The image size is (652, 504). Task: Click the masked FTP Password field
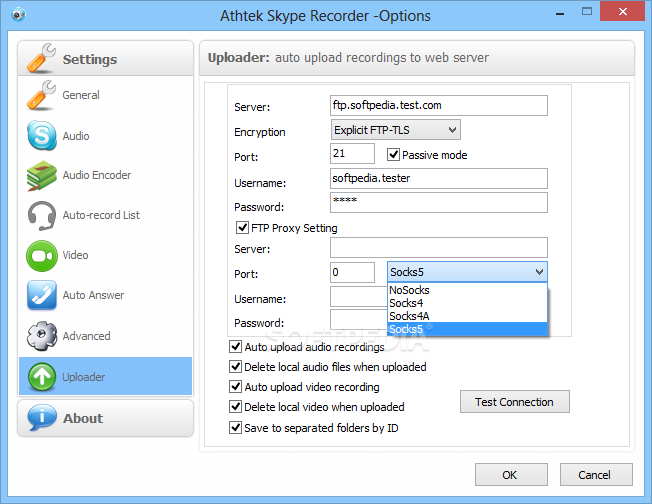(439, 203)
